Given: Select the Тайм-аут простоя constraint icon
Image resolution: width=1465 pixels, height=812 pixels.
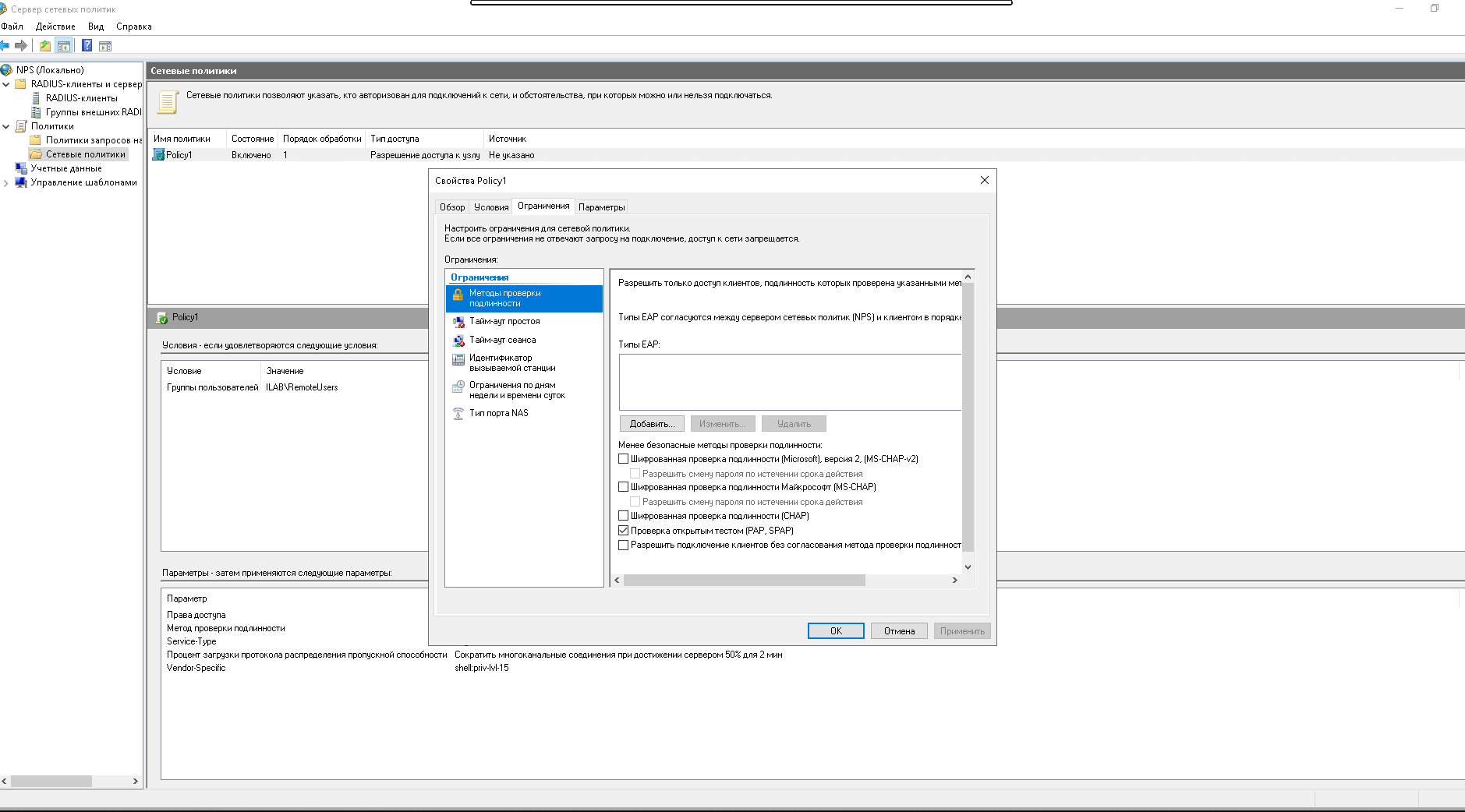Looking at the screenshot, I should click(458, 322).
